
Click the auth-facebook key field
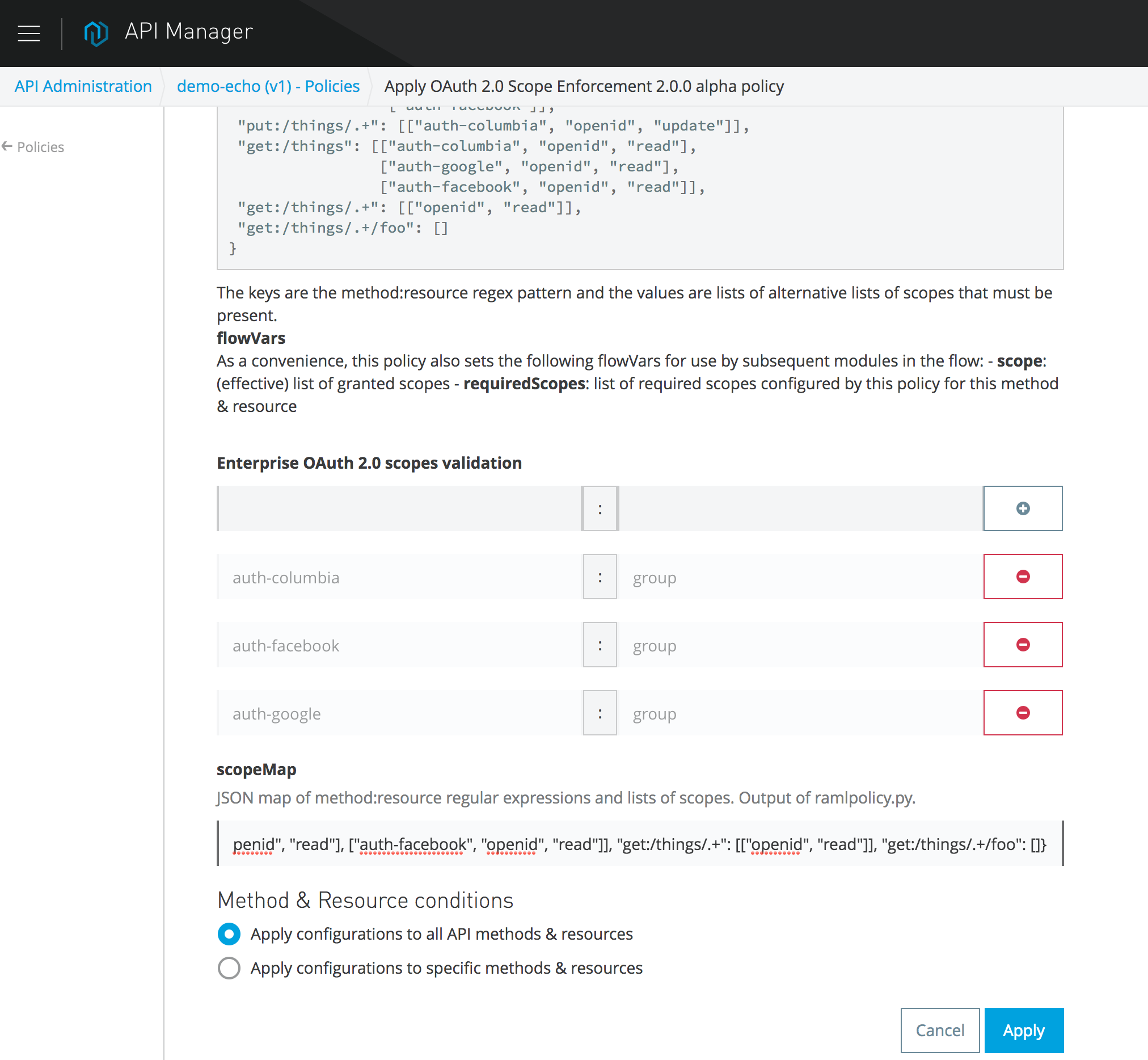tap(399, 645)
